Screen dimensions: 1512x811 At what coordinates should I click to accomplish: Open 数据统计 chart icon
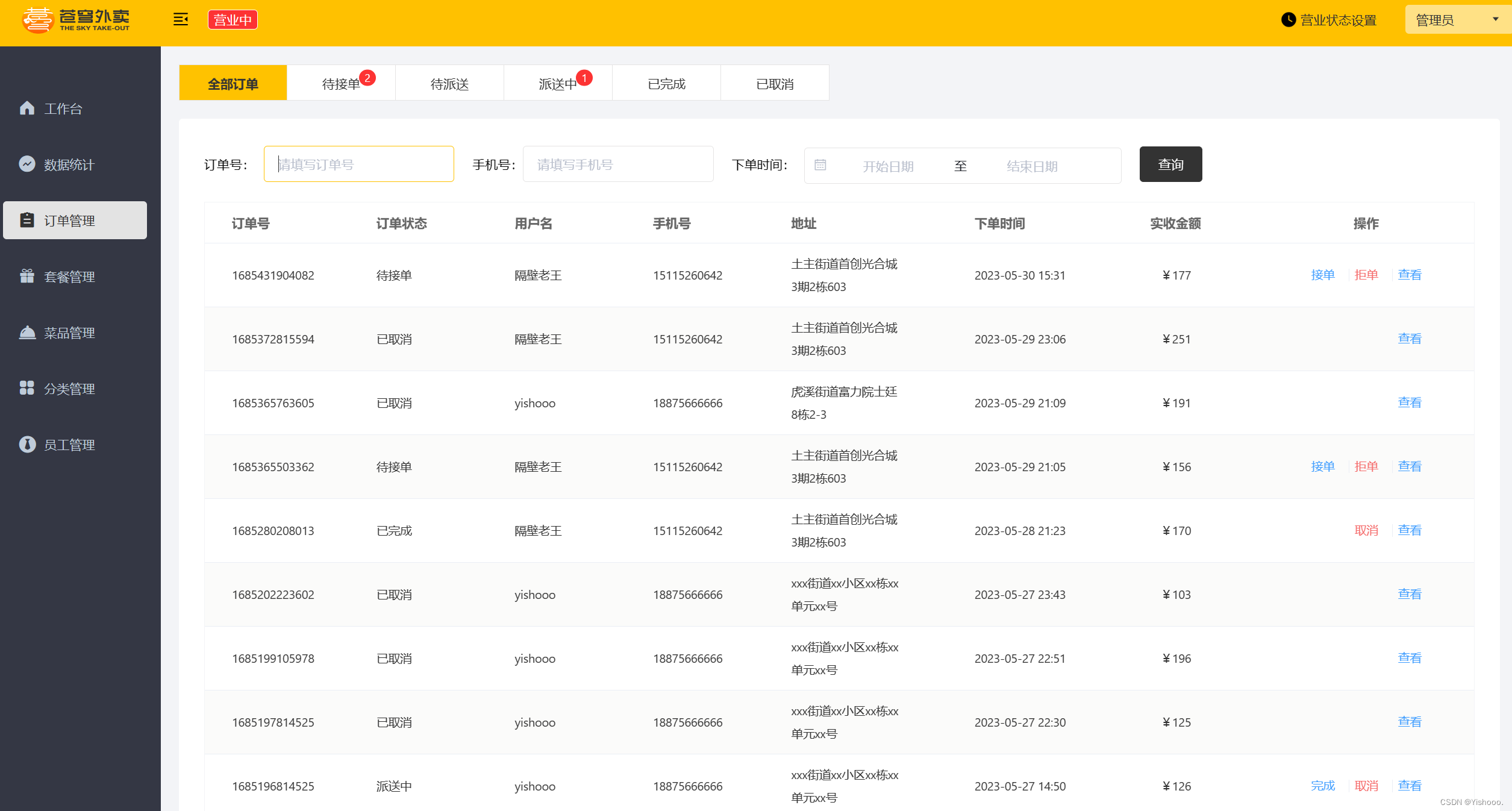pyautogui.click(x=27, y=164)
